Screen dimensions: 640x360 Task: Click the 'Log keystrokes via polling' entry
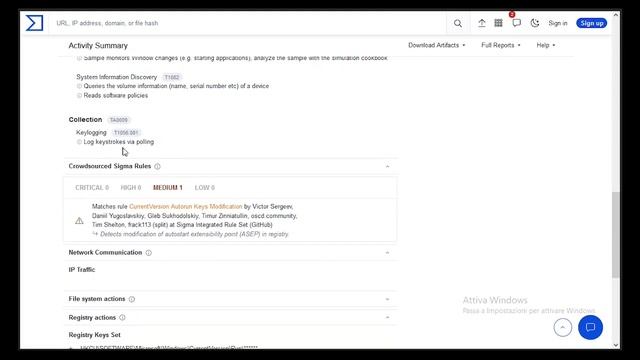(x=118, y=142)
